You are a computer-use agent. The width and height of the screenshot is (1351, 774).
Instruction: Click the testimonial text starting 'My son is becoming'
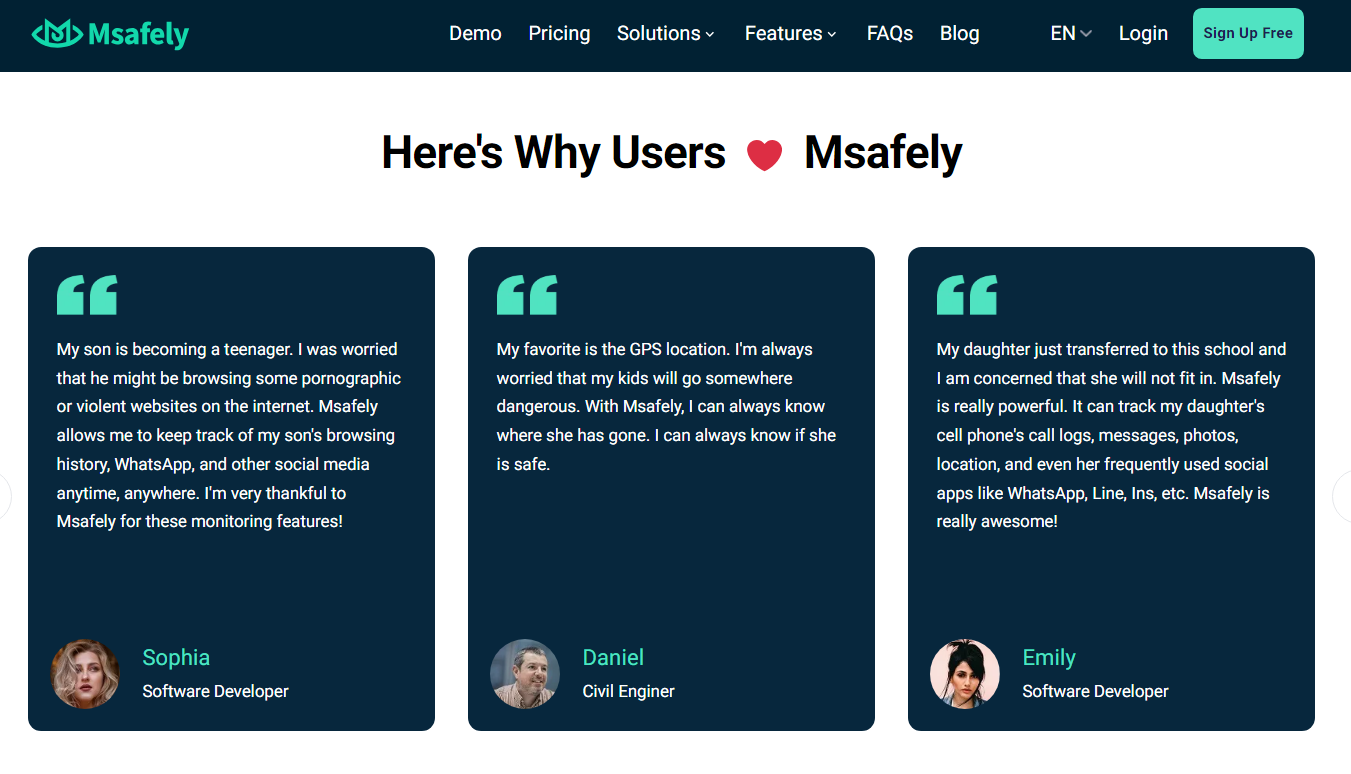(x=229, y=435)
